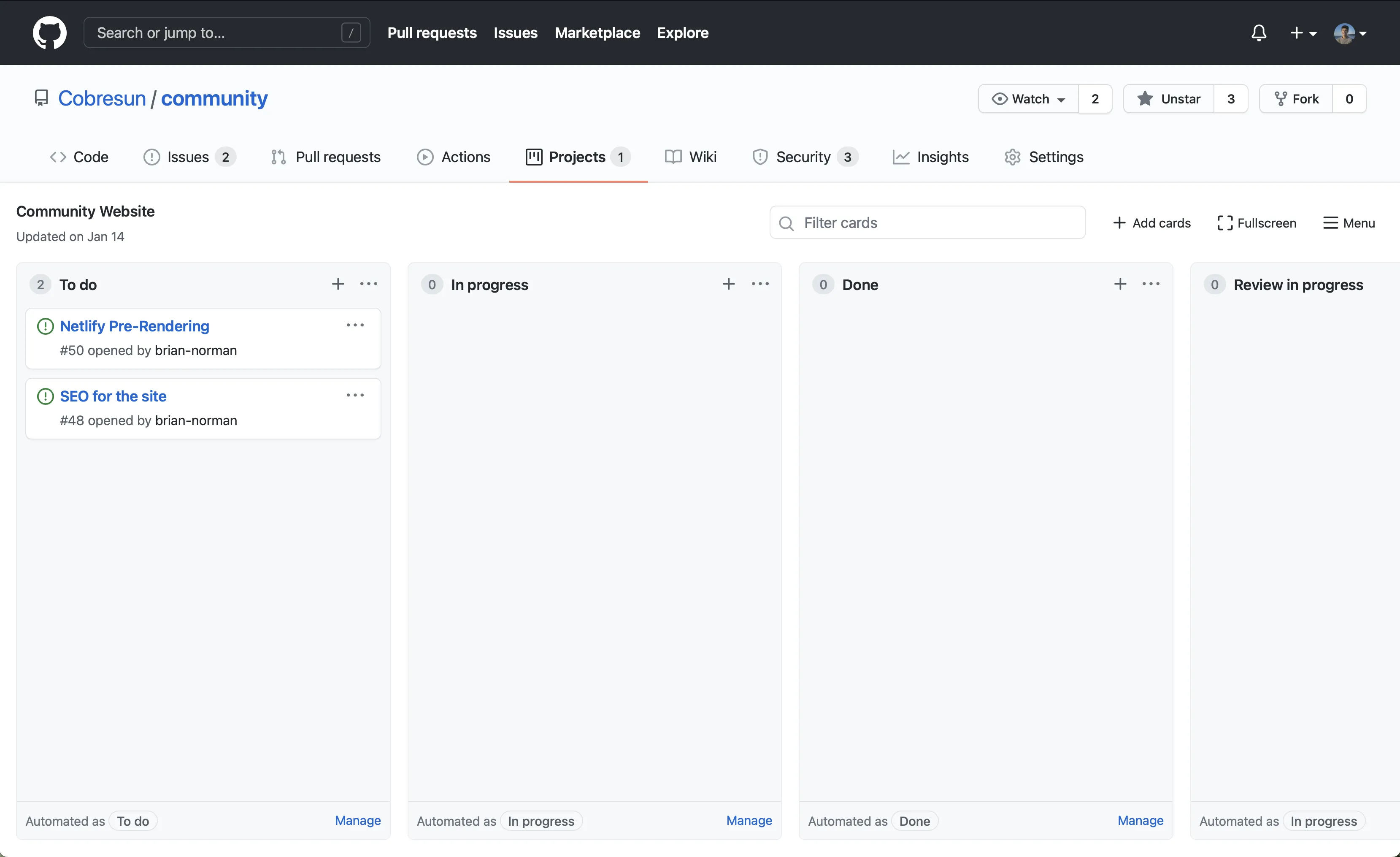1400x857 pixels.
Task: Open the profile avatar dropdown
Action: click(x=1350, y=33)
